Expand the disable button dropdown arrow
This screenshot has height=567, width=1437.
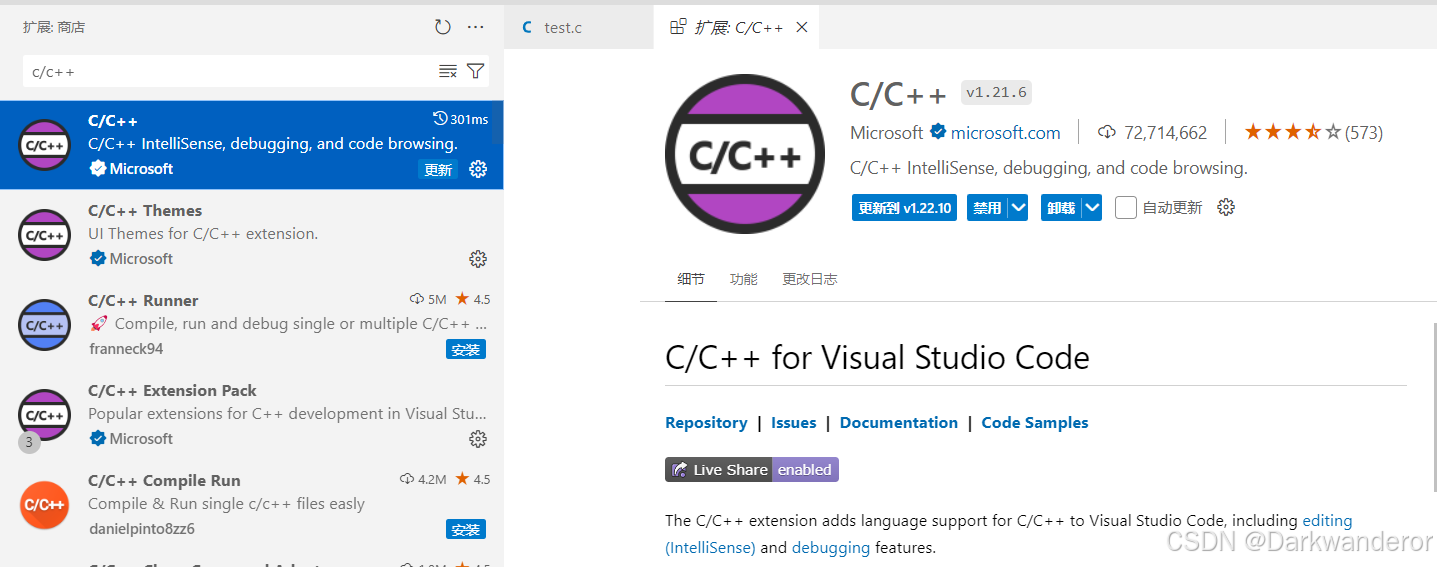click(x=1018, y=208)
